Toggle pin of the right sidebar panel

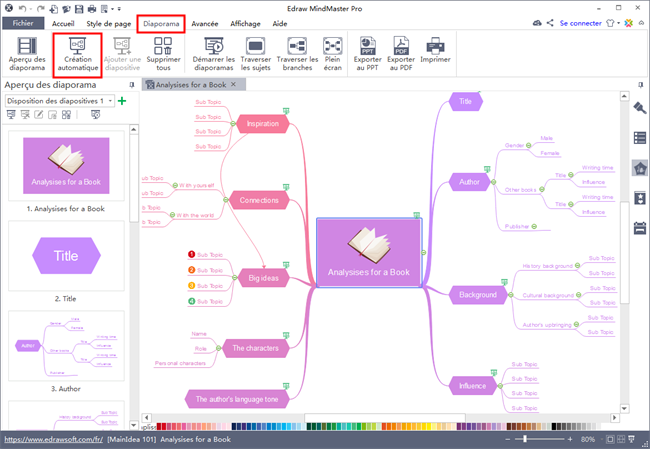(x=641, y=85)
